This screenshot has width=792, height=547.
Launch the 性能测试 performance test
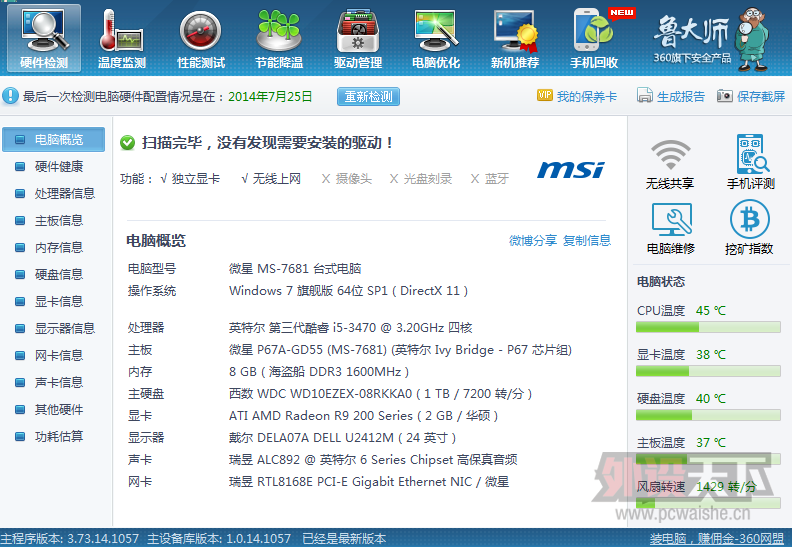click(x=201, y=38)
